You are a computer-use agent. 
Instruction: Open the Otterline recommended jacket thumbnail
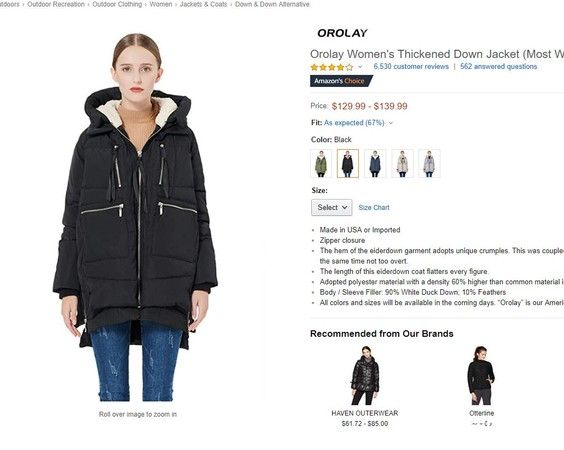pos(481,375)
